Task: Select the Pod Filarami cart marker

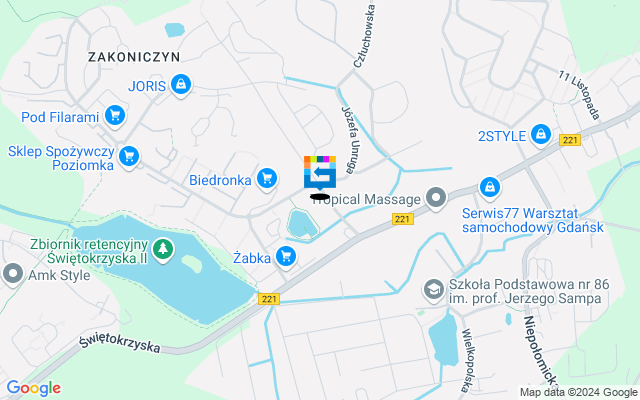Action: (115, 116)
